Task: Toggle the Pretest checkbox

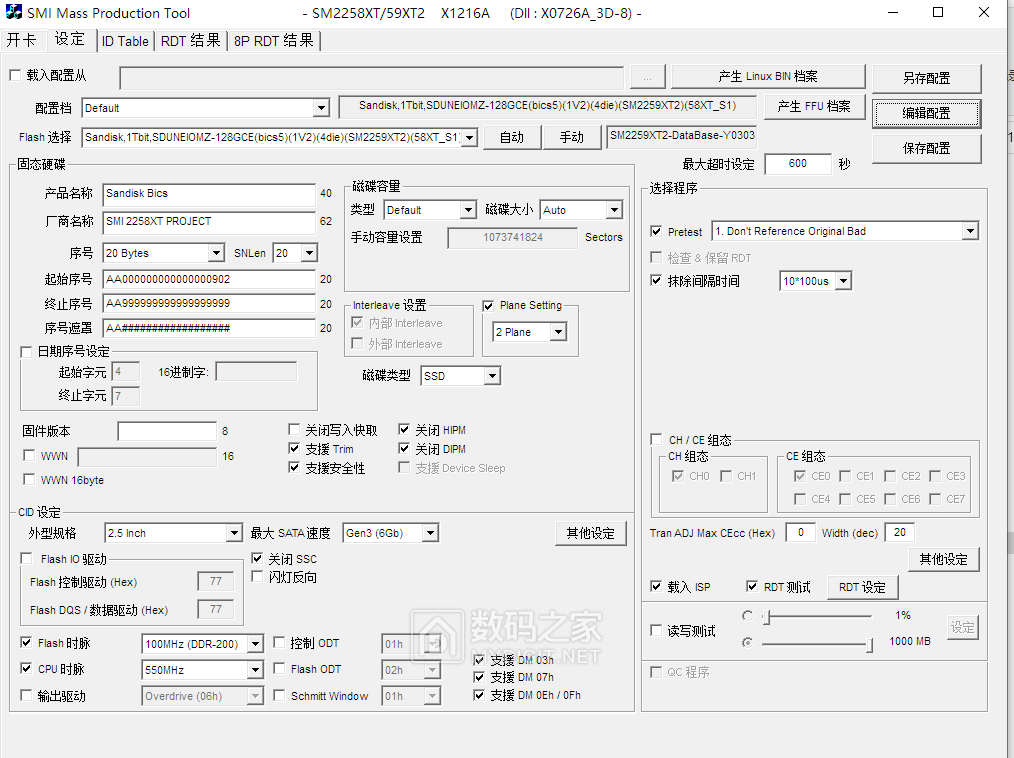Action: 656,231
